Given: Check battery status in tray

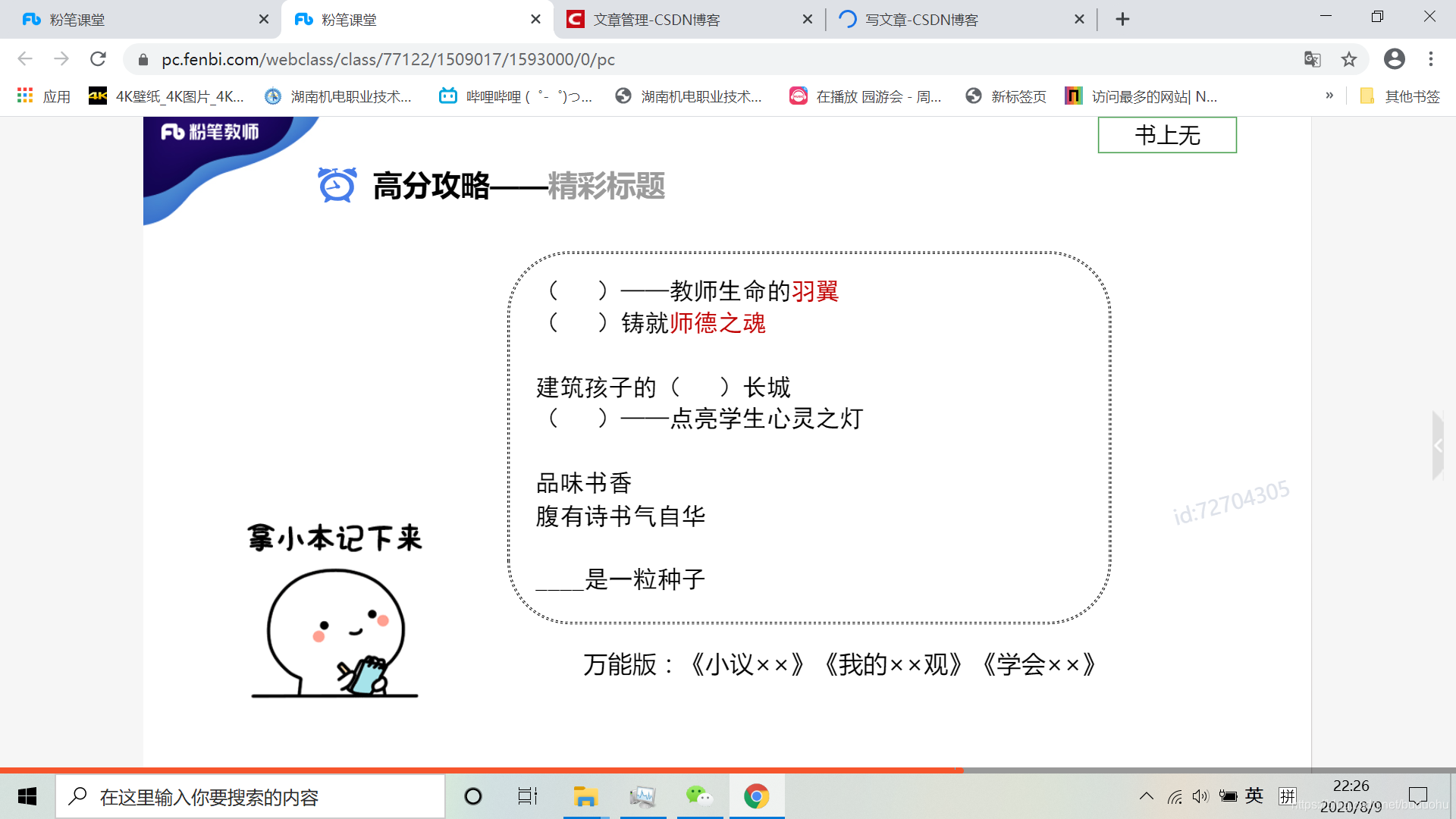Looking at the screenshot, I should pos(1228,796).
